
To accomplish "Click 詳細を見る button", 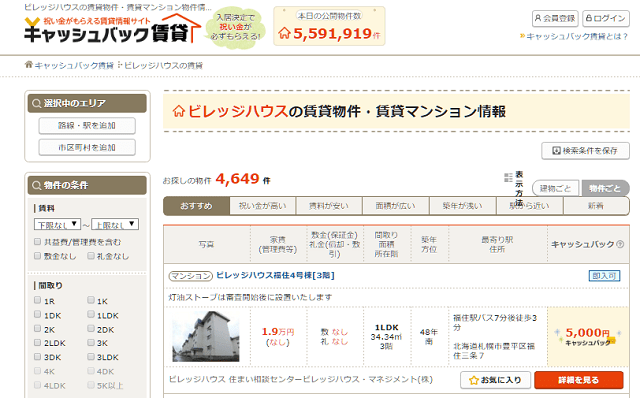I will click(x=579, y=380).
